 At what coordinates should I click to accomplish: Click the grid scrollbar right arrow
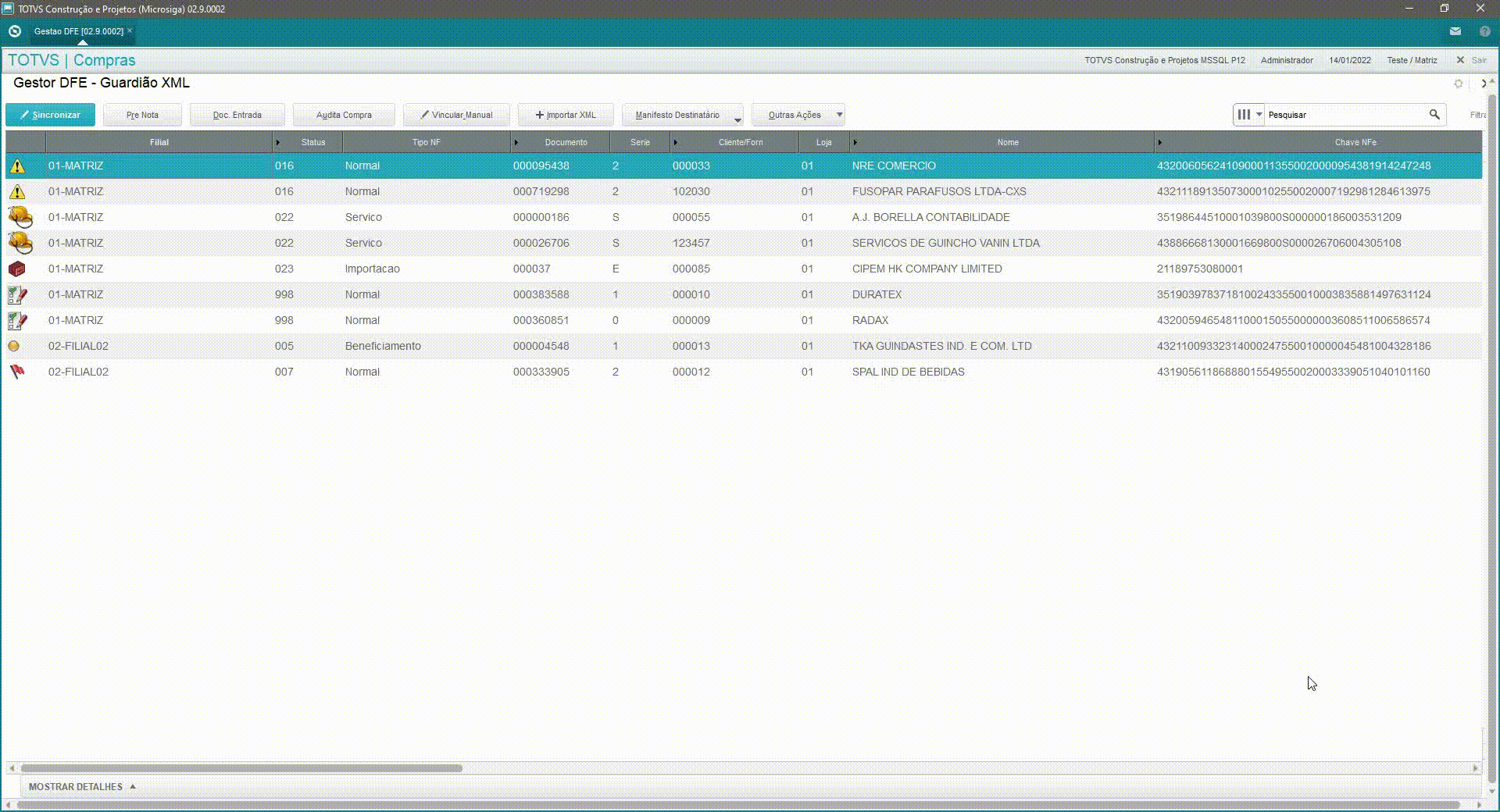point(1476,768)
